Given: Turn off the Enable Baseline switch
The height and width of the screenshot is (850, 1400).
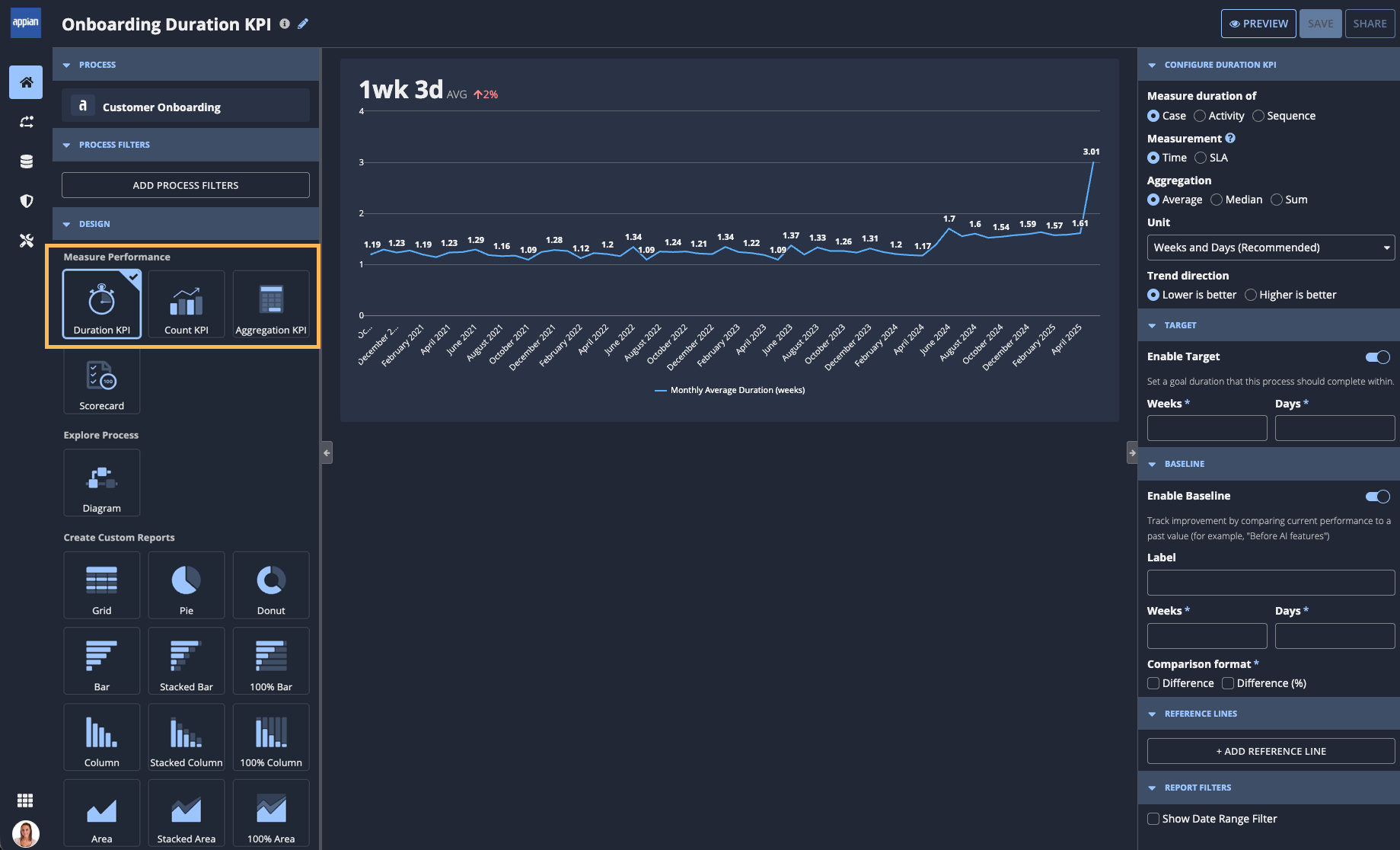Looking at the screenshot, I should [1378, 497].
